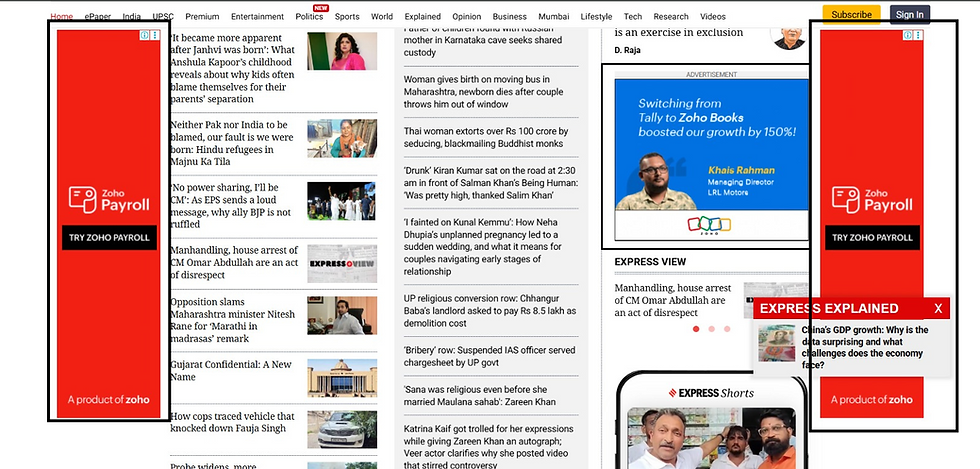980x469 pixels.
Task: Click TRY ZOHO PAYROLL in right ad
Action: [872, 238]
